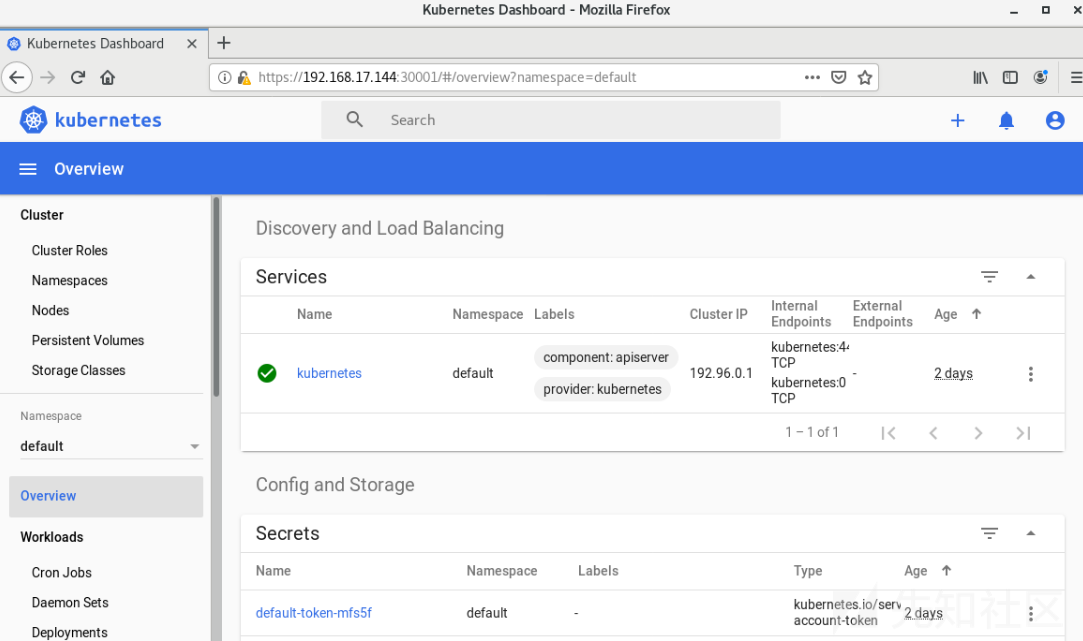The width and height of the screenshot is (1083, 641).
Task: Go to the browser home page
Action: tap(108, 77)
